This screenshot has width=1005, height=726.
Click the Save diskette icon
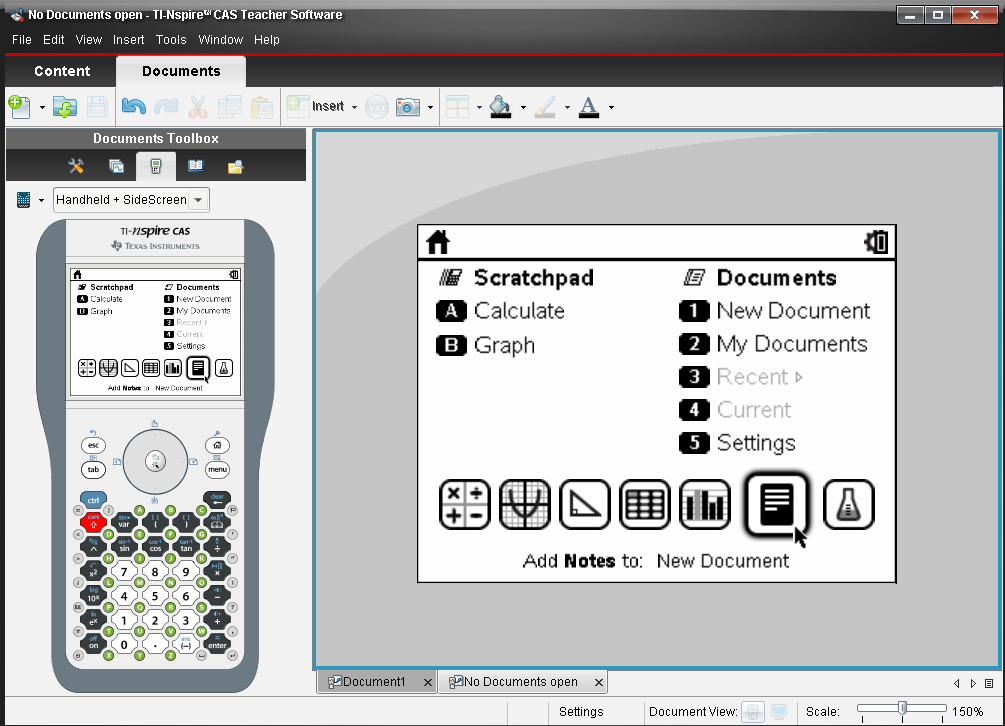pyautogui.click(x=97, y=107)
